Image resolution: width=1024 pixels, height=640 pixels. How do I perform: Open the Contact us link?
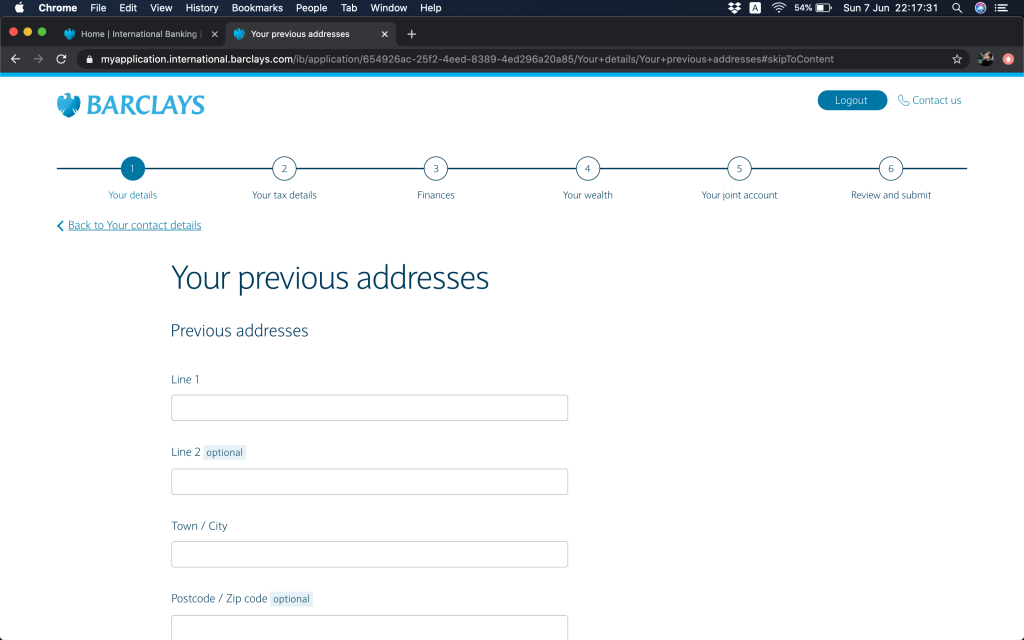point(930,100)
